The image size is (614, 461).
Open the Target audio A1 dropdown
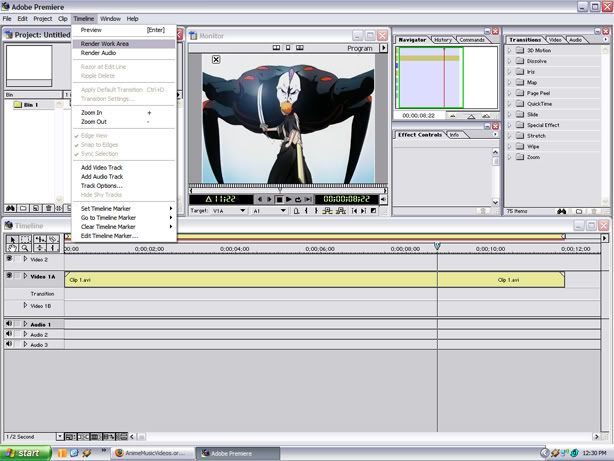coord(269,211)
